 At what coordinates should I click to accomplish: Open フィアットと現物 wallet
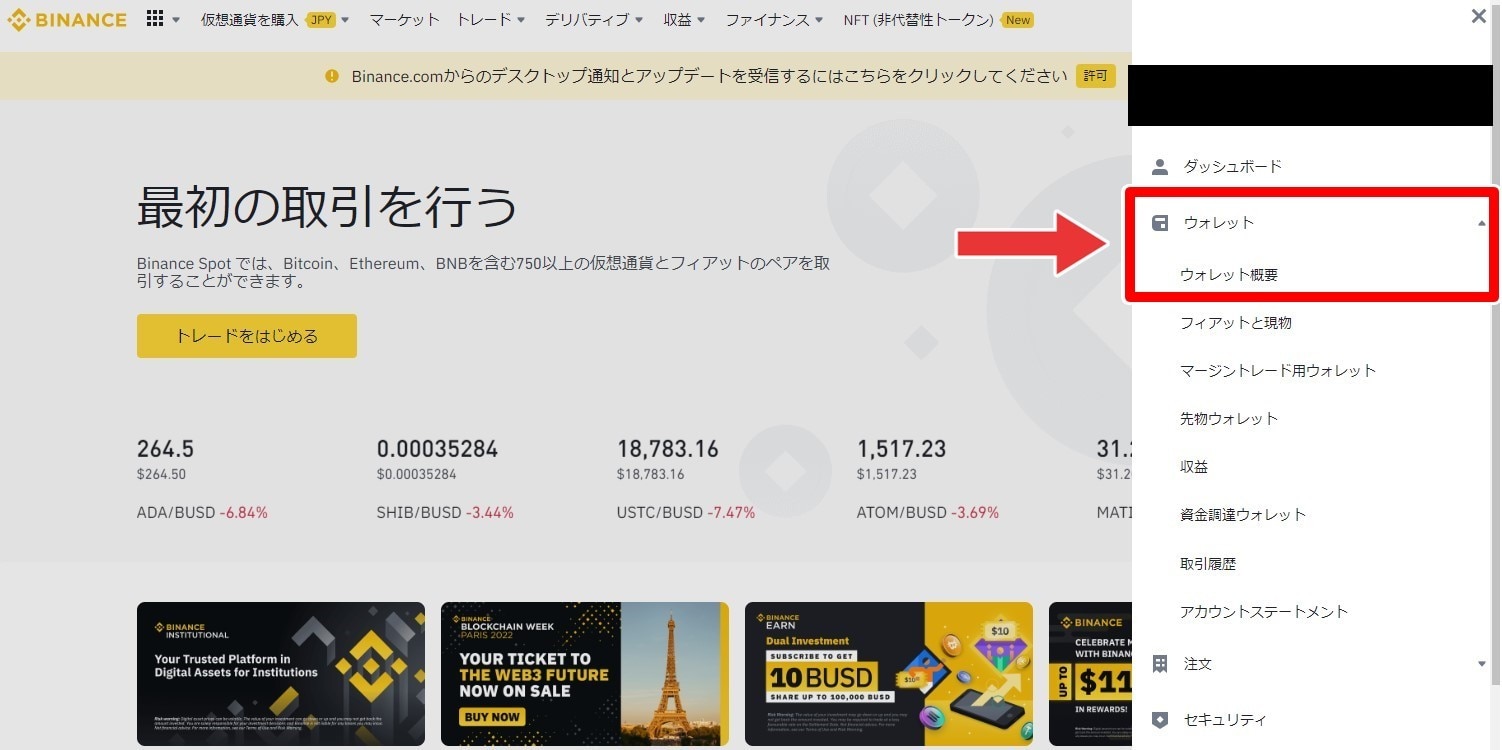(x=1236, y=323)
